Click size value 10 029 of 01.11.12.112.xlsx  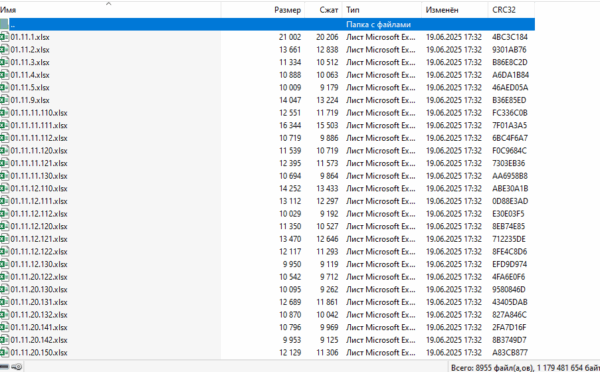point(290,214)
